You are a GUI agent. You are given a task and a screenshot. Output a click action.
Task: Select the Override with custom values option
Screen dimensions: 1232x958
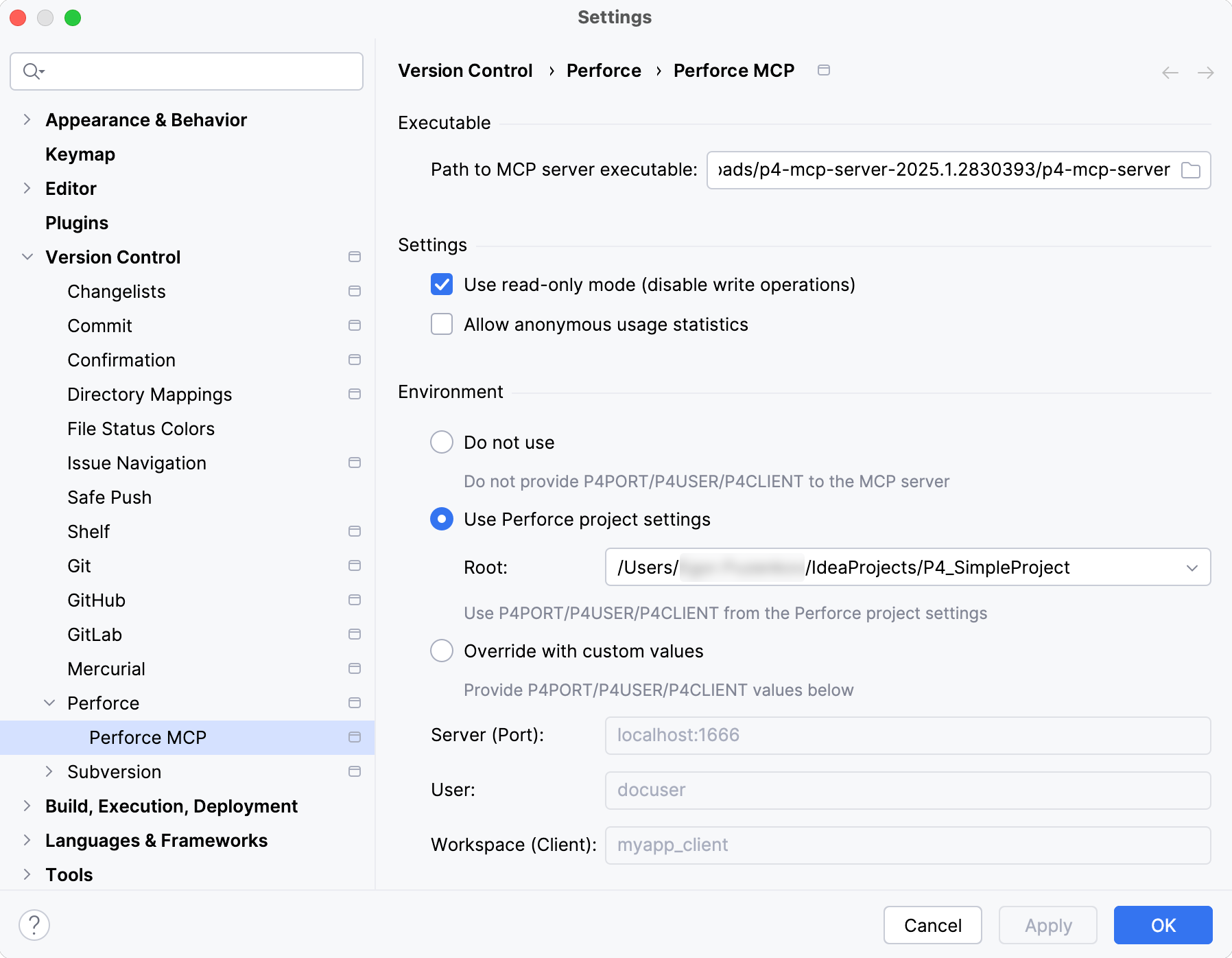point(441,651)
